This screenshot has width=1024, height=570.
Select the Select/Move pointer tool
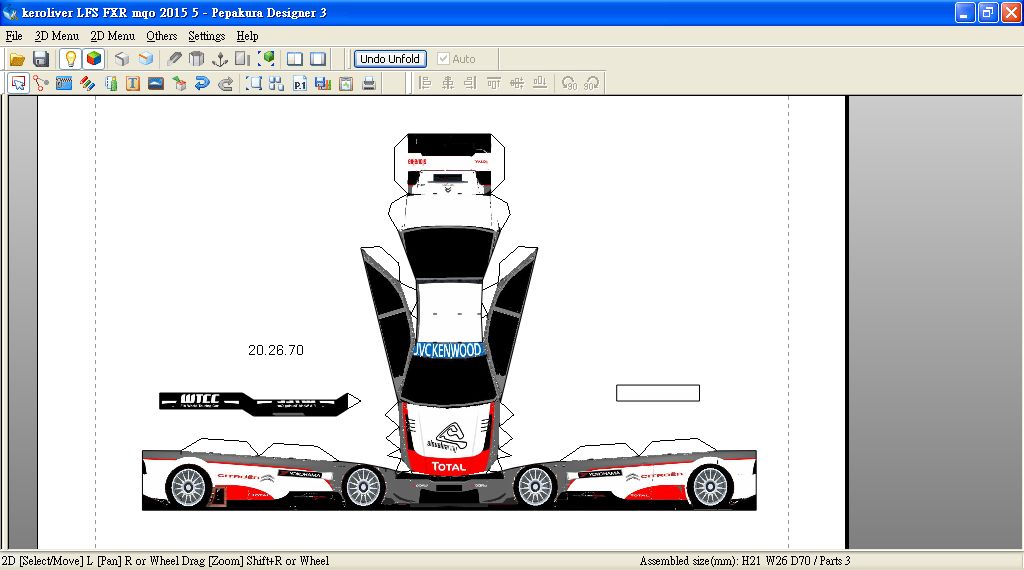18,84
